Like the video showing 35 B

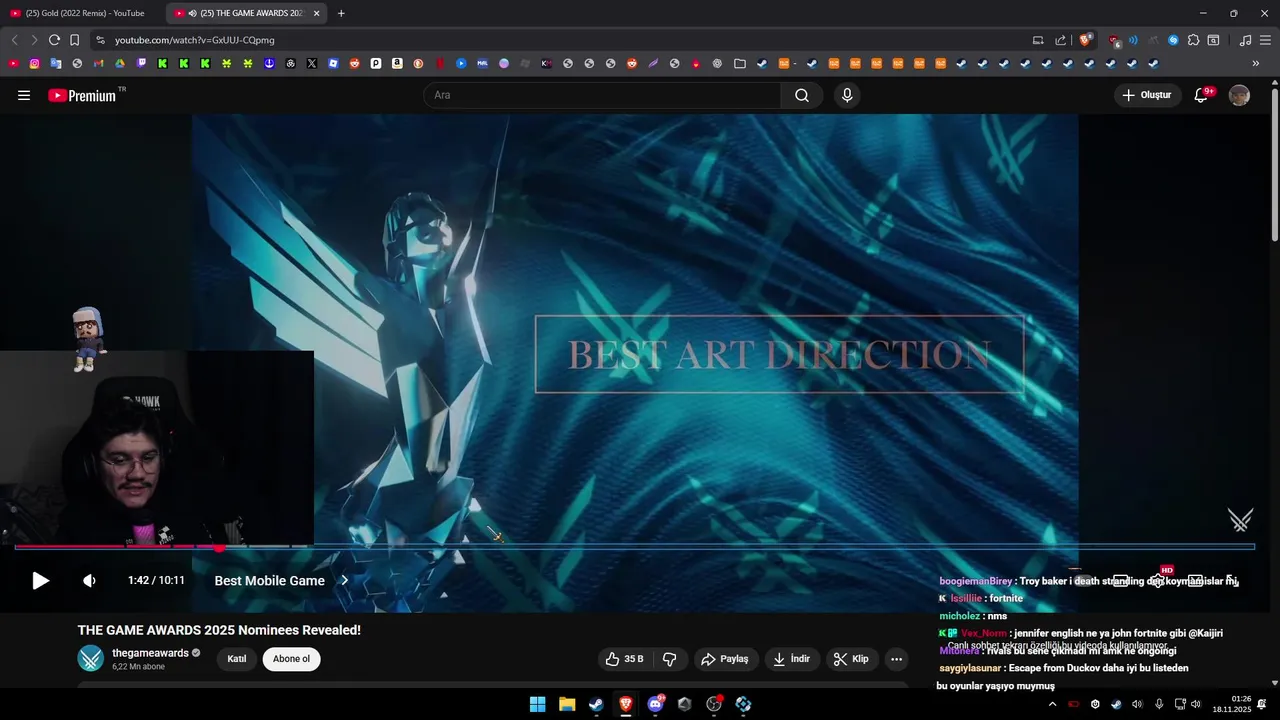click(x=625, y=659)
